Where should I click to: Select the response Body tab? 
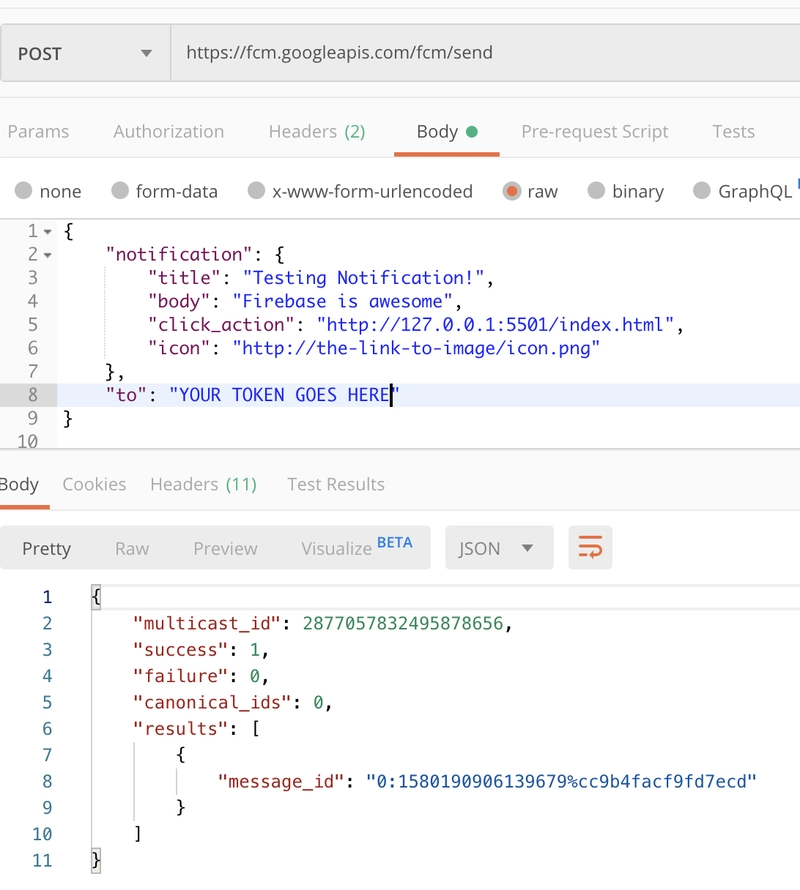point(19,484)
